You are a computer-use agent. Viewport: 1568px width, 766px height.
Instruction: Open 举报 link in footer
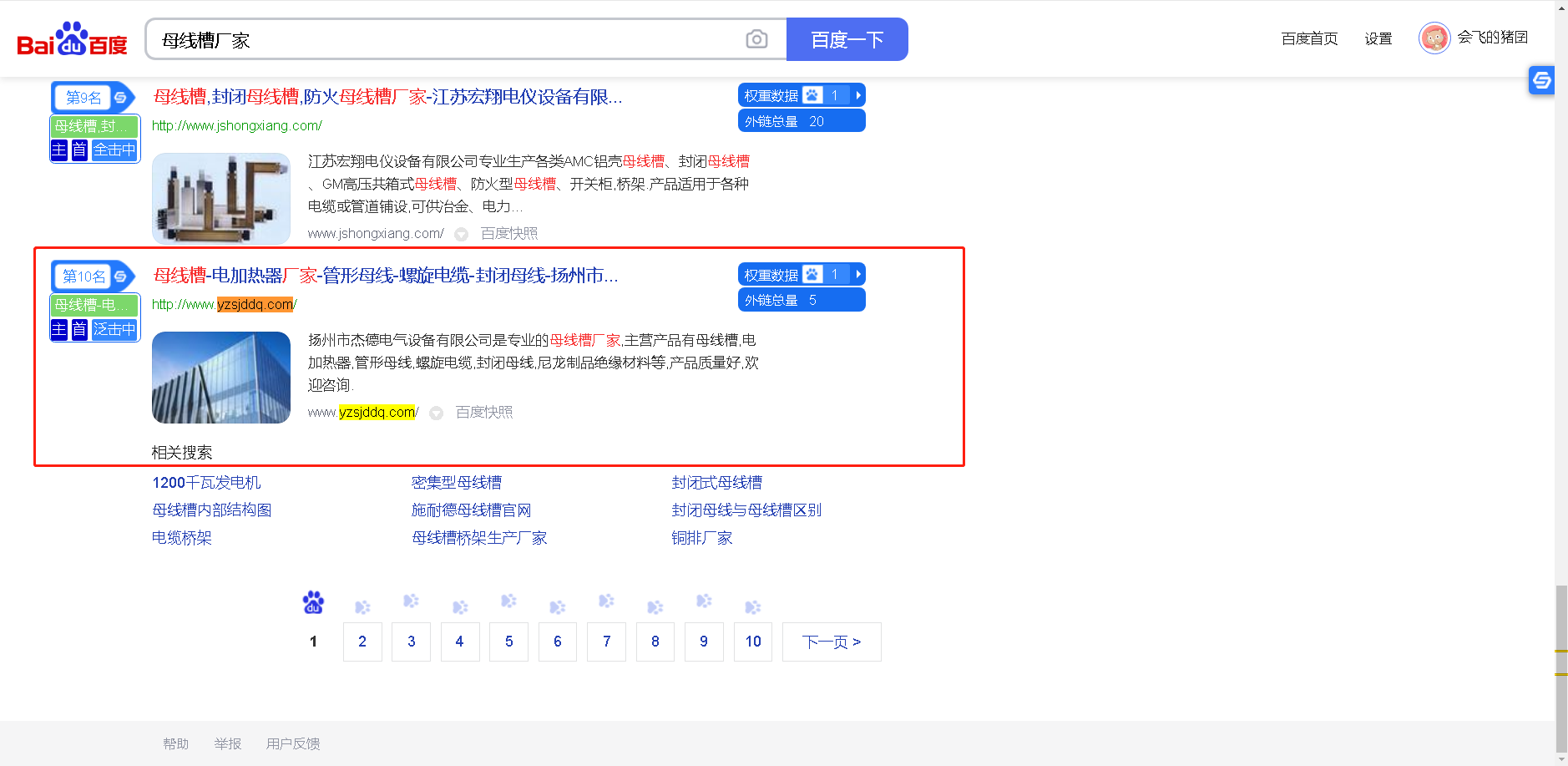coord(228,743)
